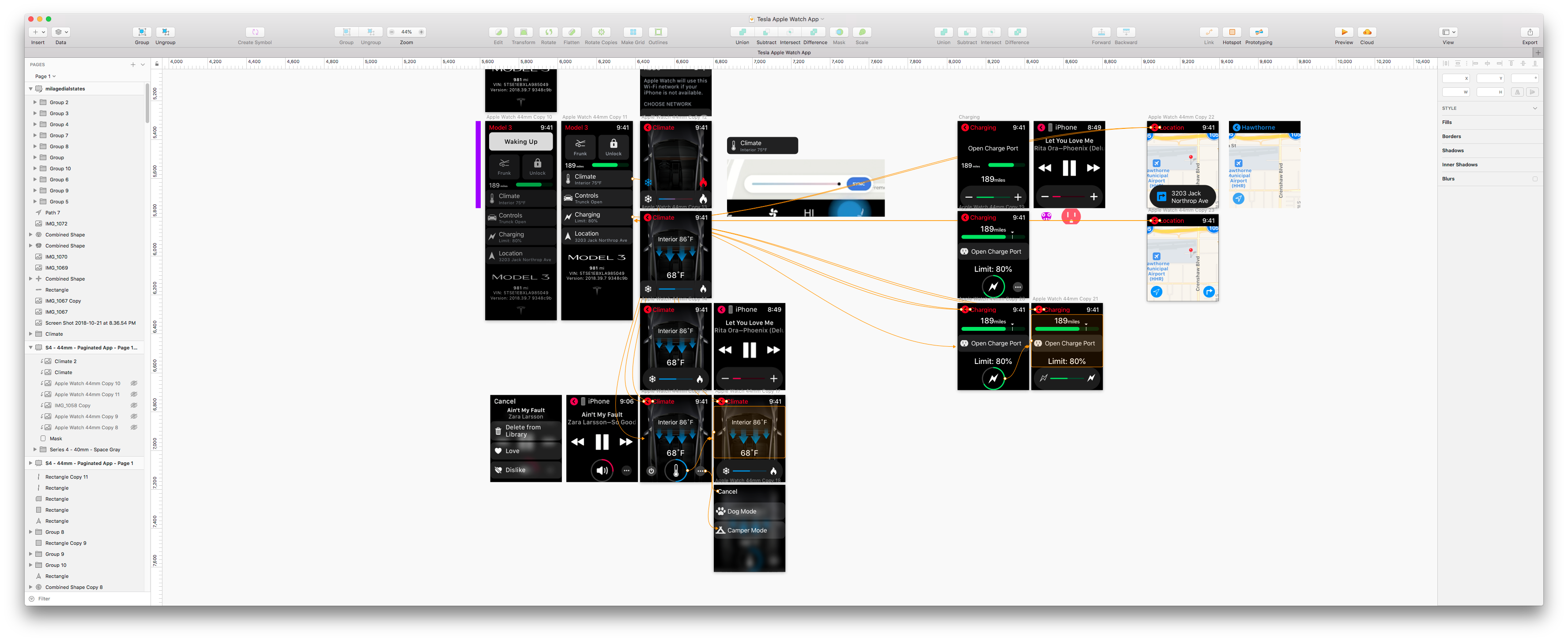Open the Data dropdown menu
This screenshot has width=1568, height=641.
(x=61, y=32)
